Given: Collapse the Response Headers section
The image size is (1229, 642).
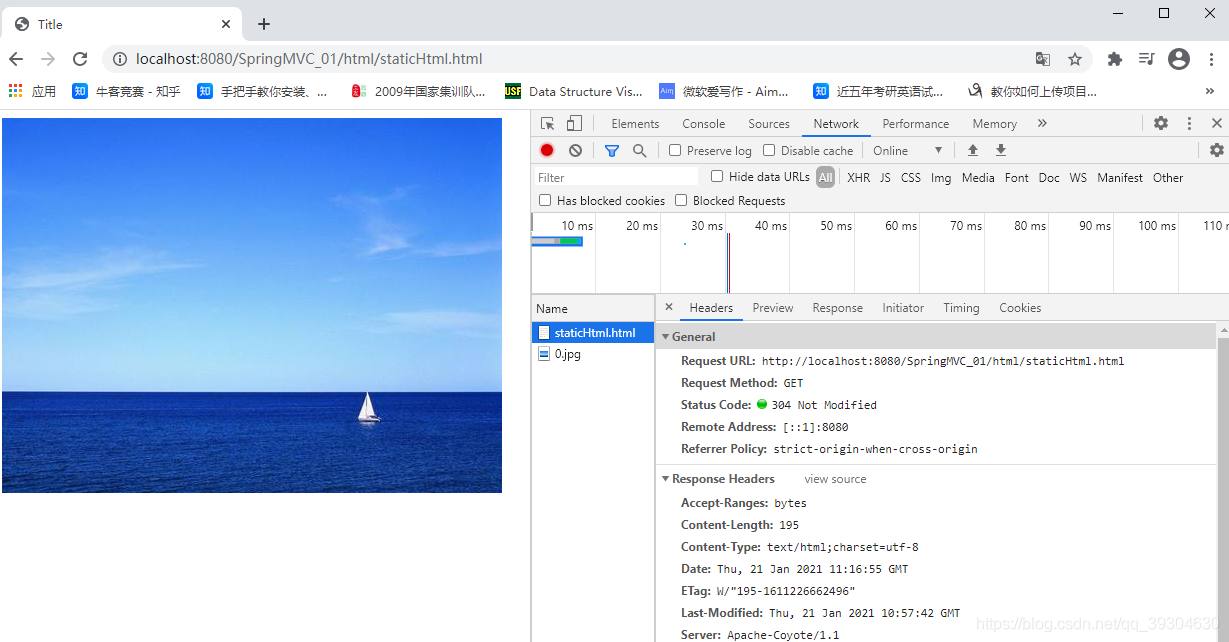Looking at the screenshot, I should 666,479.
